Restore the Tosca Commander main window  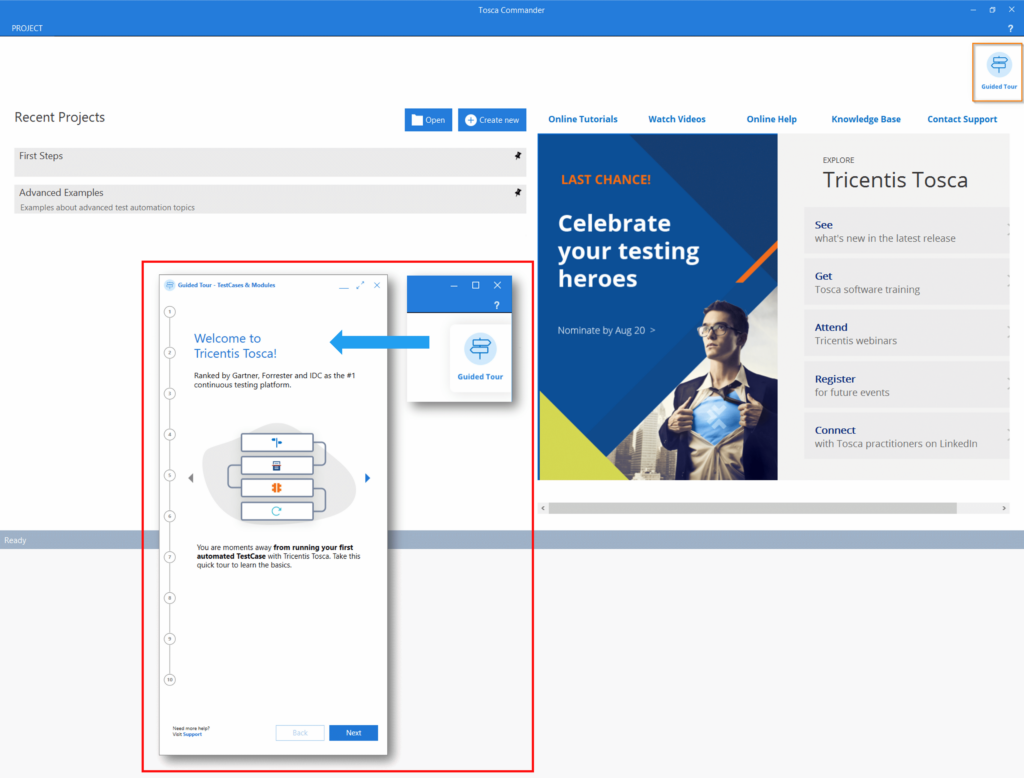point(992,10)
